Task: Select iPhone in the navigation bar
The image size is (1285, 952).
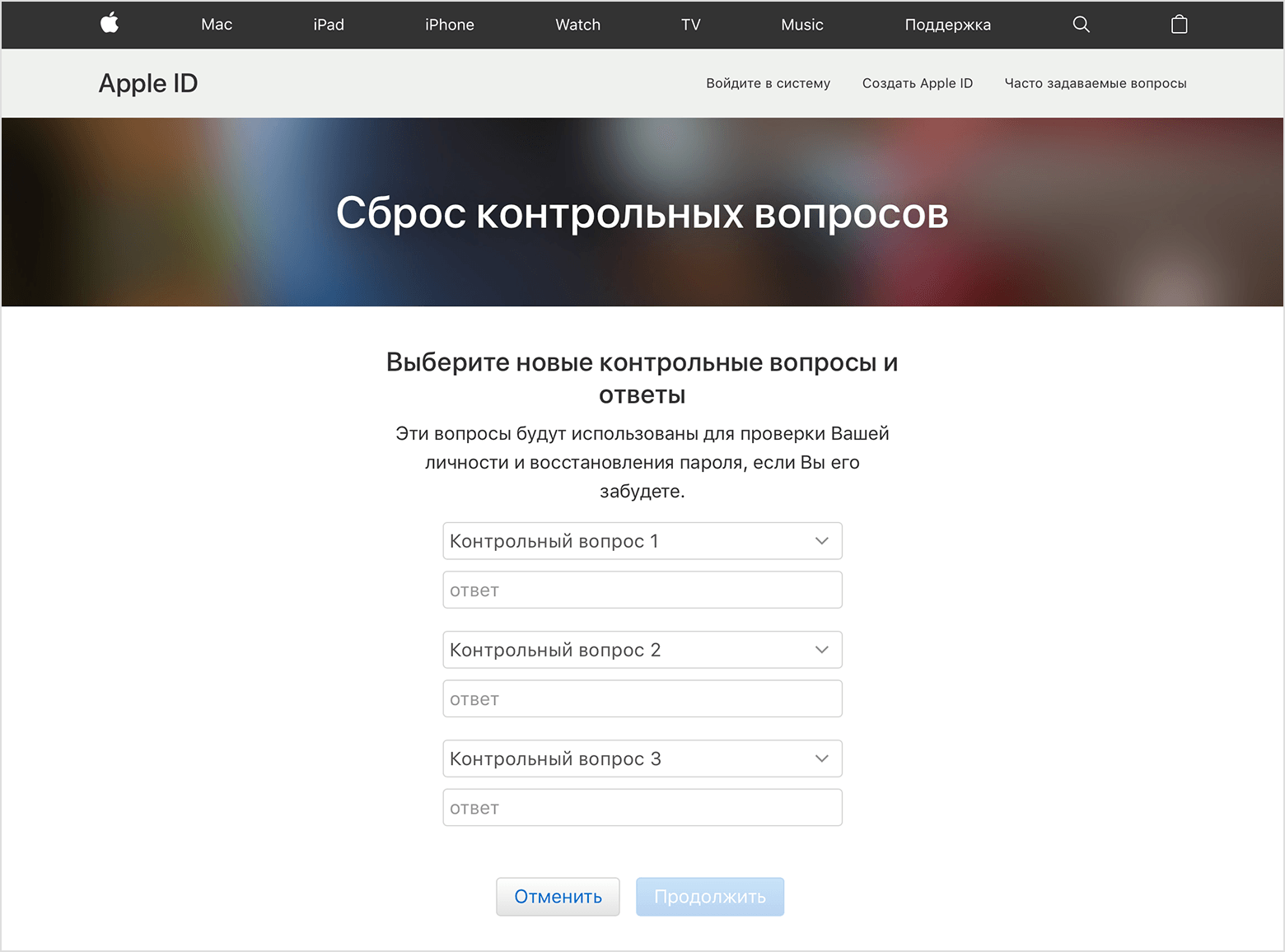Action: (449, 25)
